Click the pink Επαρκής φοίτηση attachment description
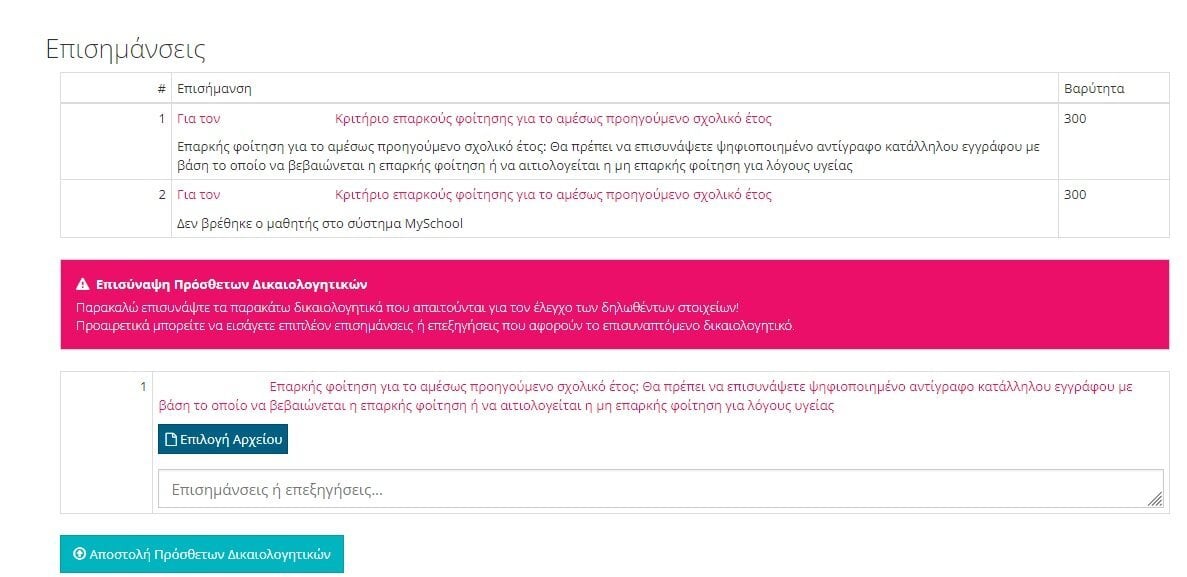This screenshot has width=1187, height=577. coord(646,396)
